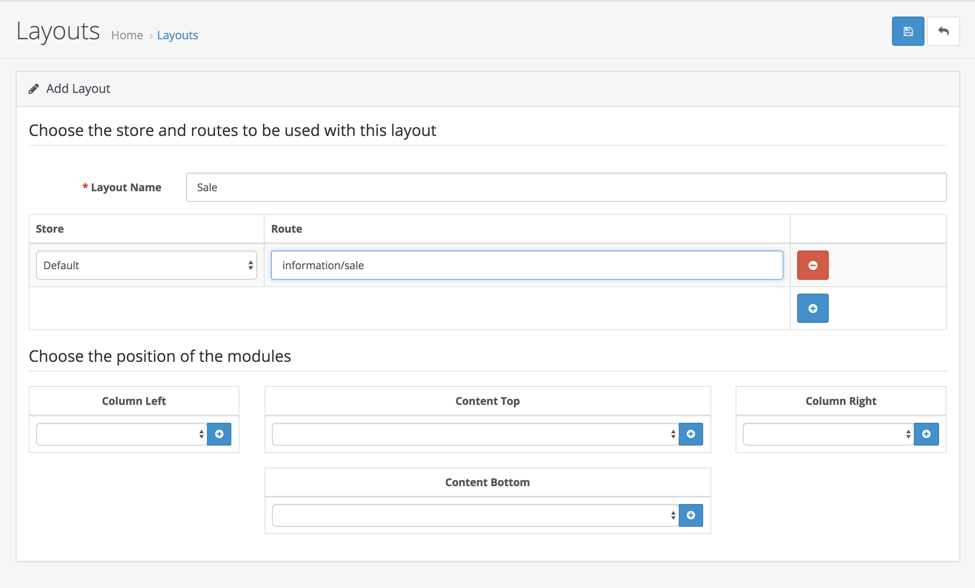Open the Store dropdown showing Default
975x588 pixels.
pyautogui.click(x=146, y=266)
